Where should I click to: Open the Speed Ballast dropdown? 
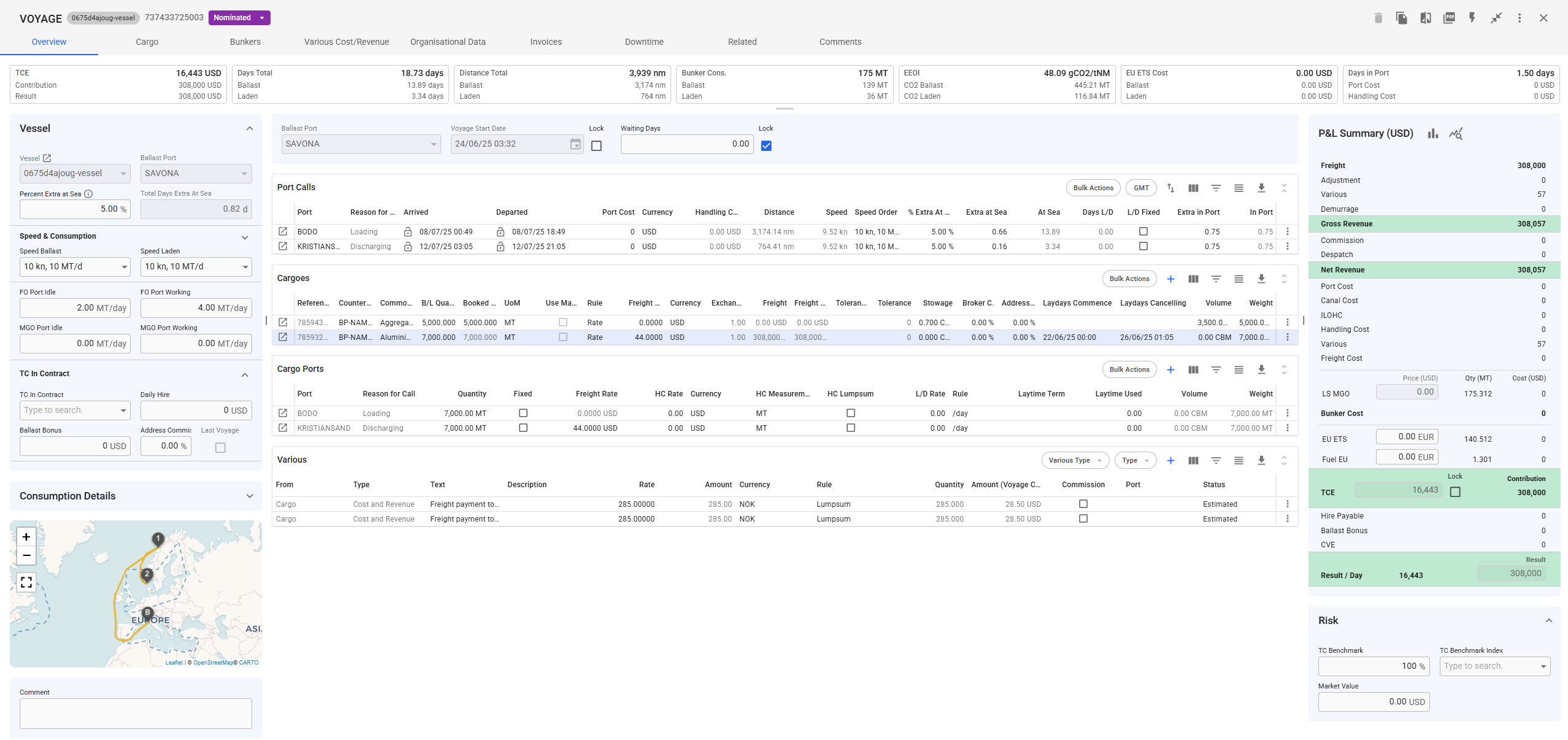click(75, 267)
